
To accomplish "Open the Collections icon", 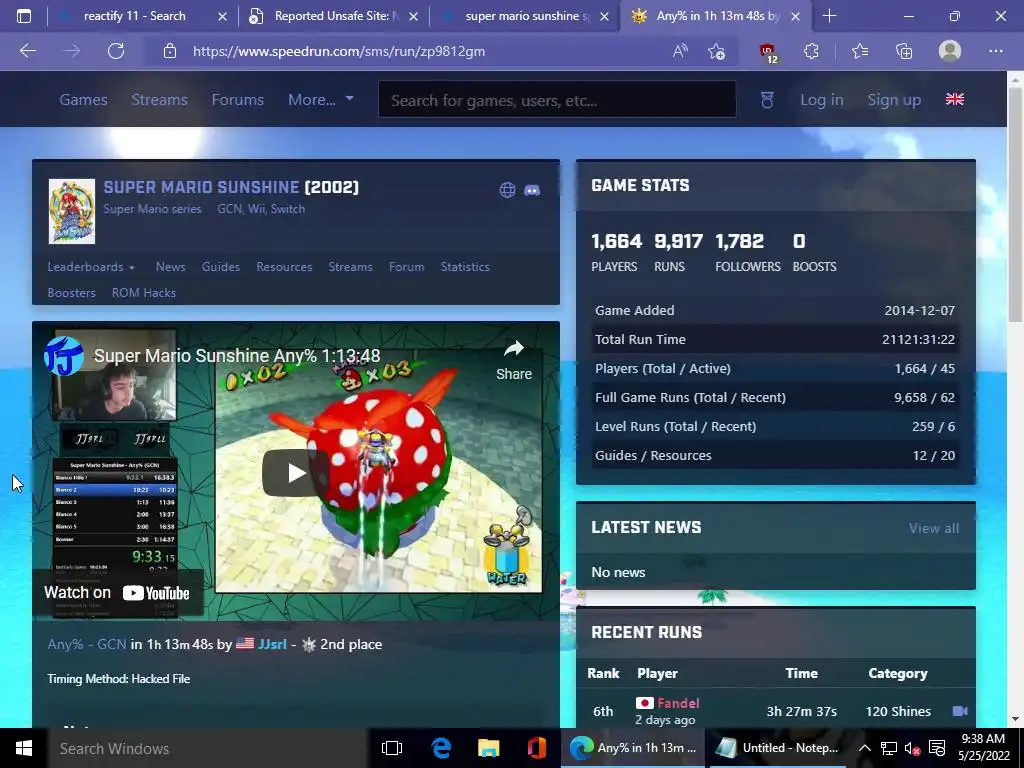I will [x=904, y=51].
